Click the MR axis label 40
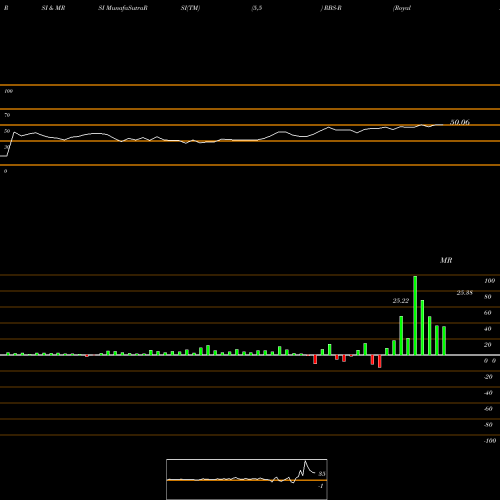The width and height of the screenshot is (500, 500). (x=488, y=329)
